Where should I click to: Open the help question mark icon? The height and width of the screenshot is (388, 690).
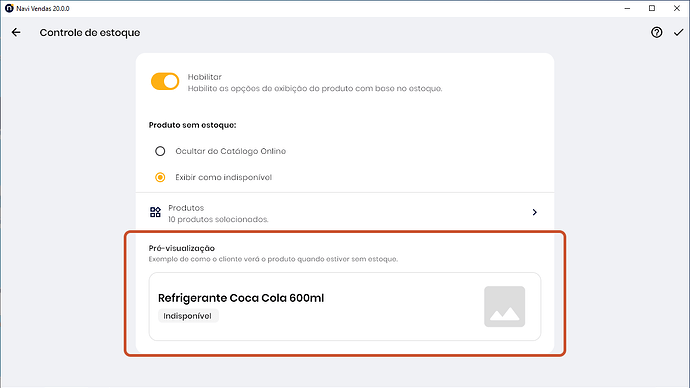click(657, 32)
